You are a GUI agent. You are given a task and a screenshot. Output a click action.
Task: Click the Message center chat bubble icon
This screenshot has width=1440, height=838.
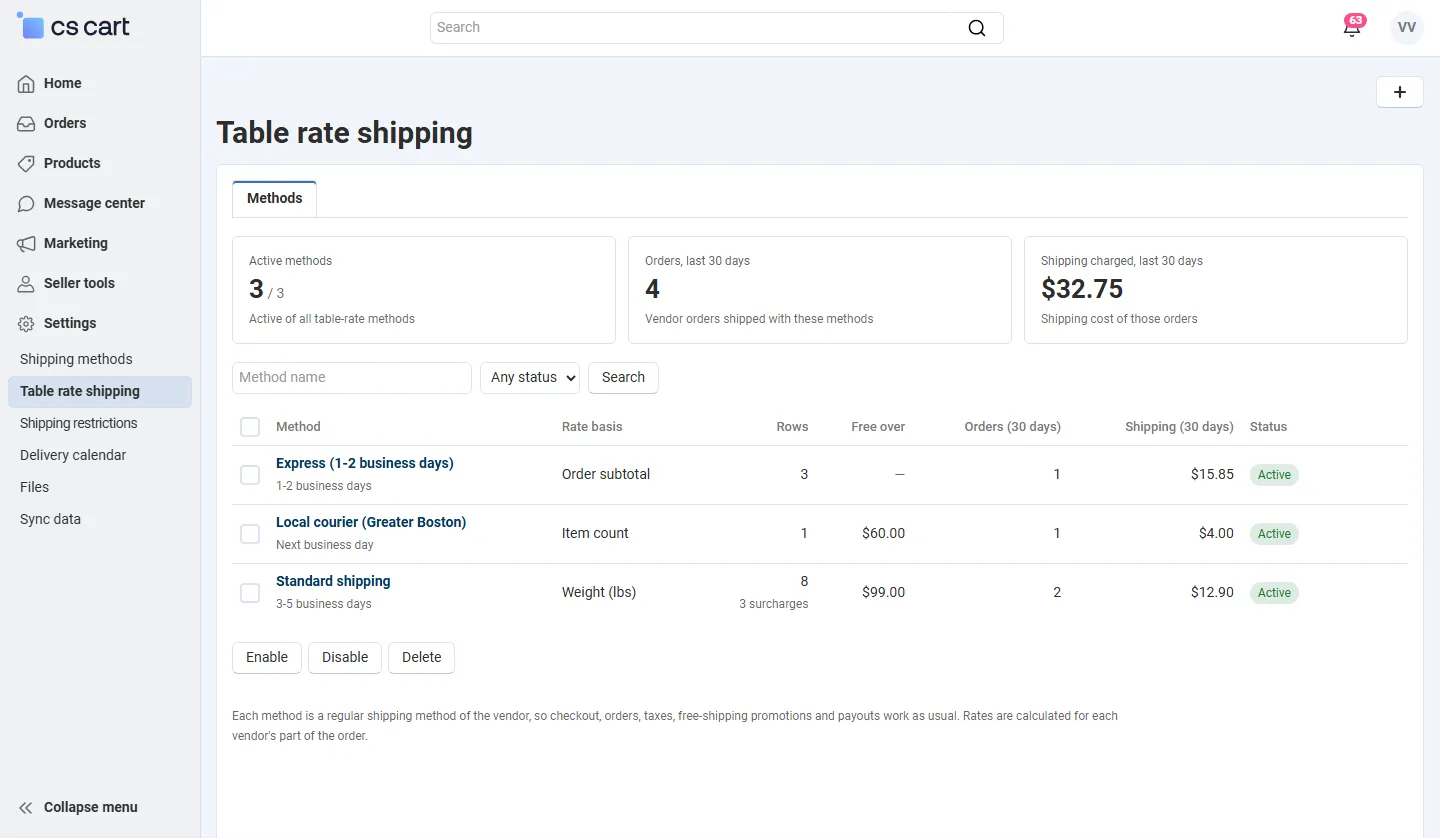[x=26, y=204]
